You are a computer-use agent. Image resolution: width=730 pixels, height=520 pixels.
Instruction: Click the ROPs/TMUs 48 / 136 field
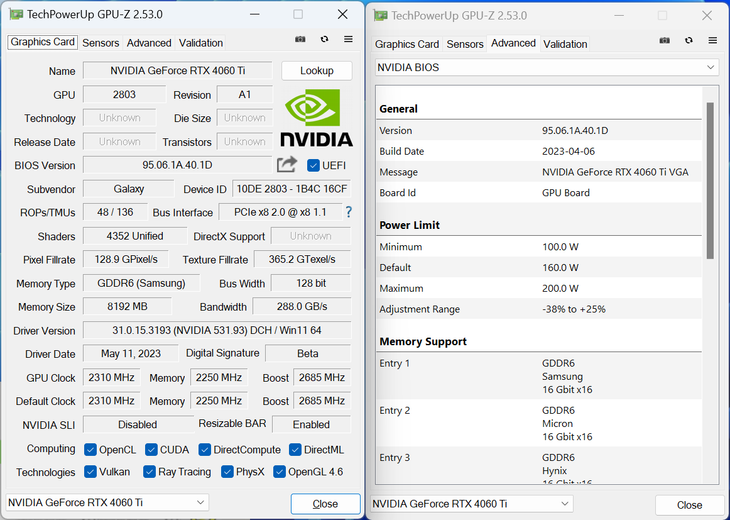pyautogui.click(x=115, y=212)
